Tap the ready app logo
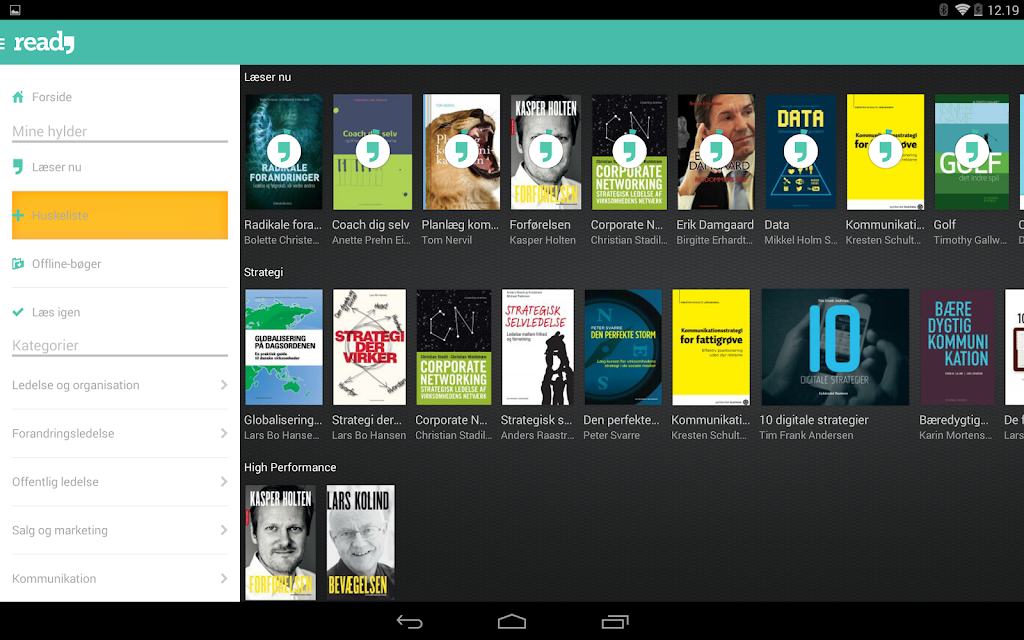1024x640 pixels. click(x=44, y=42)
